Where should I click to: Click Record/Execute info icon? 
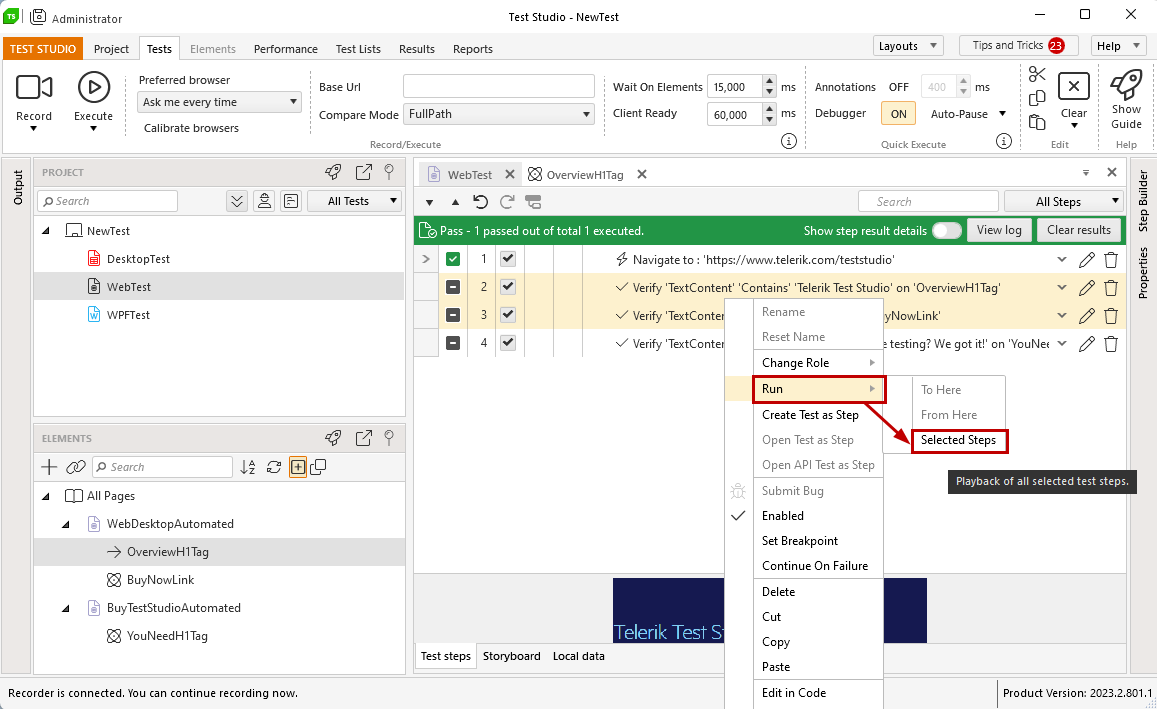pos(789,141)
